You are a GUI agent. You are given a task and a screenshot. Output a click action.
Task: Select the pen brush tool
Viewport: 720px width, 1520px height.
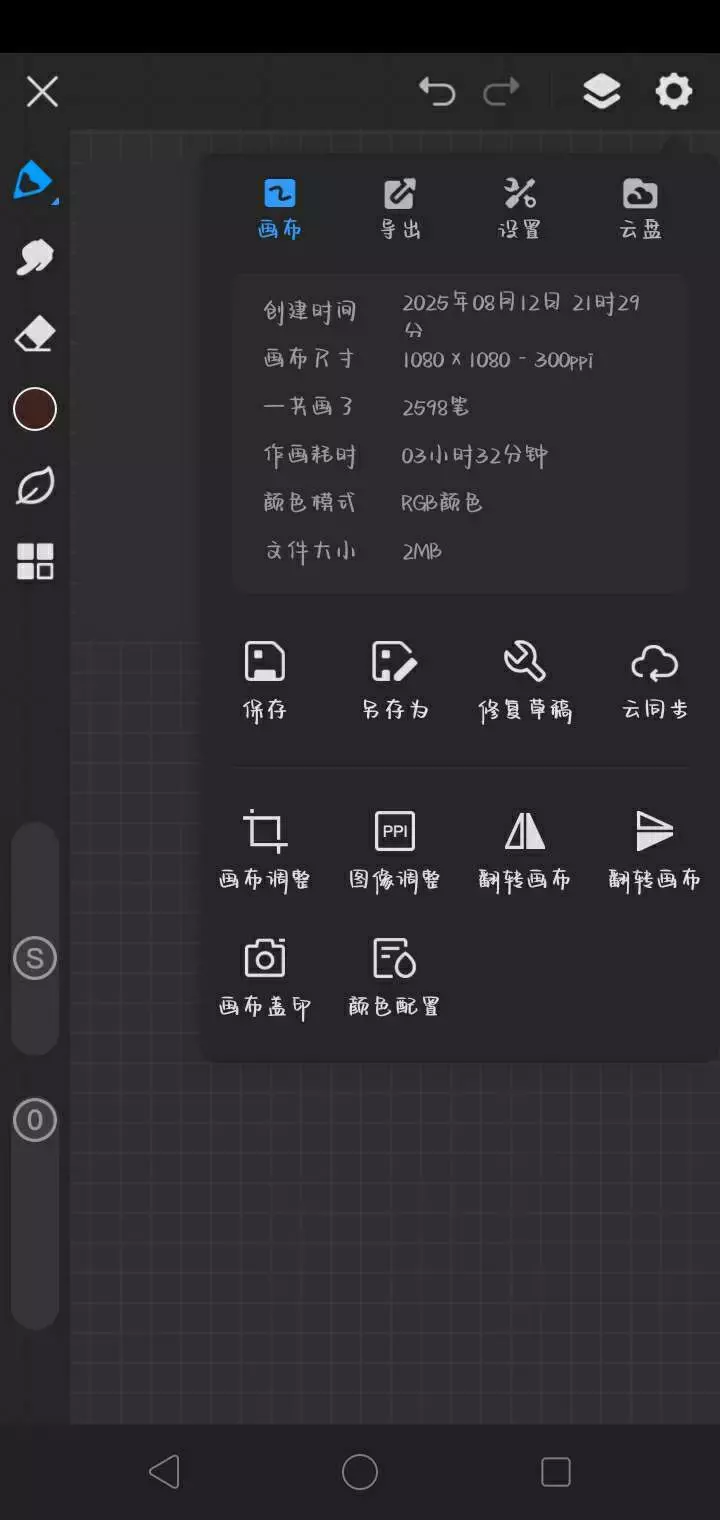35,181
